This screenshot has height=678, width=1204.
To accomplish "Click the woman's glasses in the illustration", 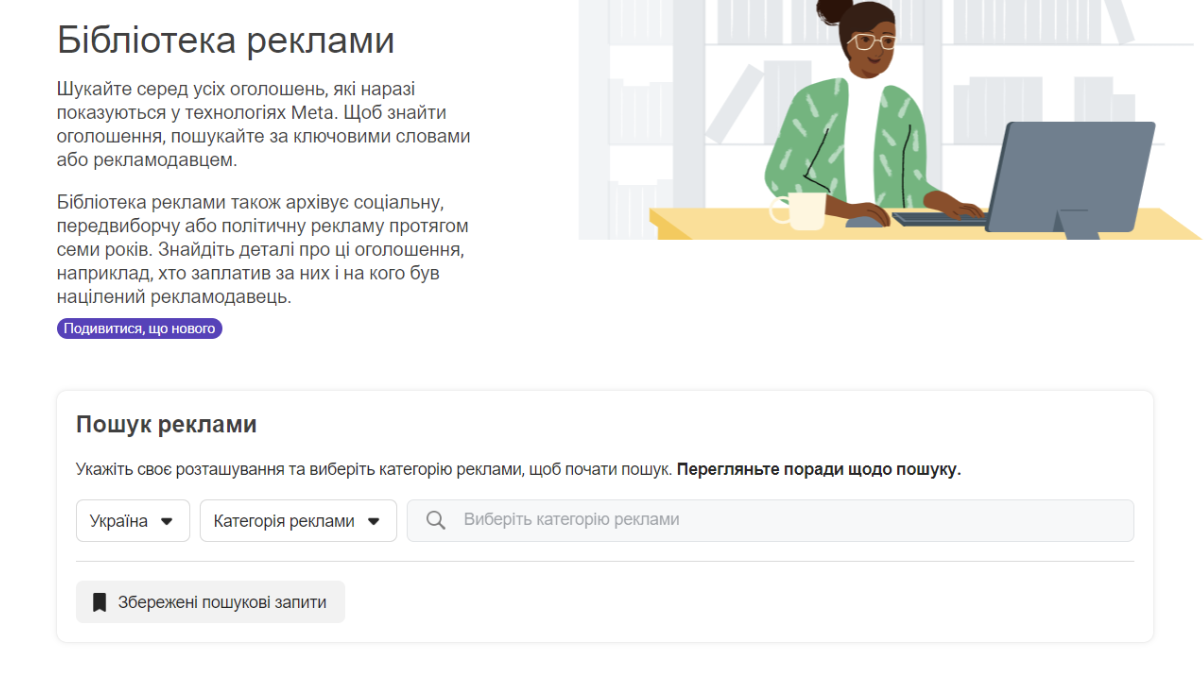I will pos(874,42).
